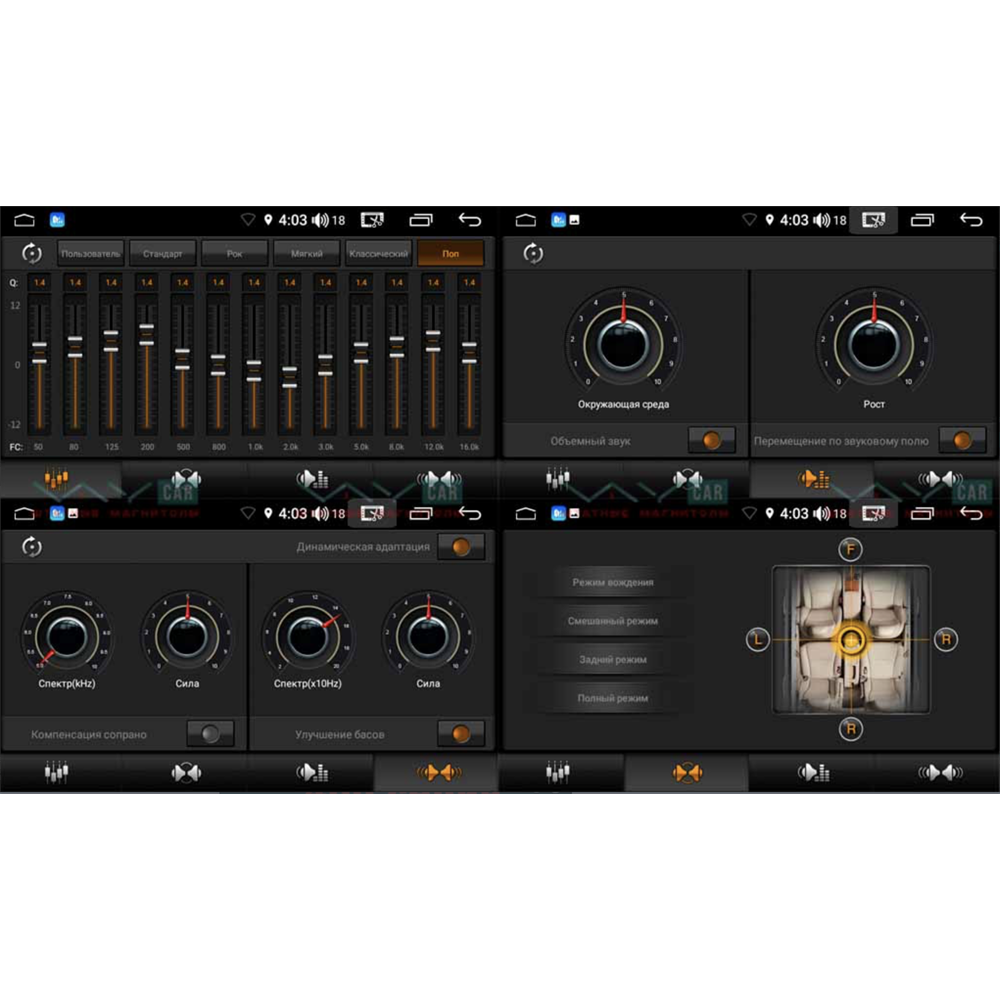Click the L left speaker button
Image resolution: width=1000 pixels, height=1000 pixels.
point(758,639)
